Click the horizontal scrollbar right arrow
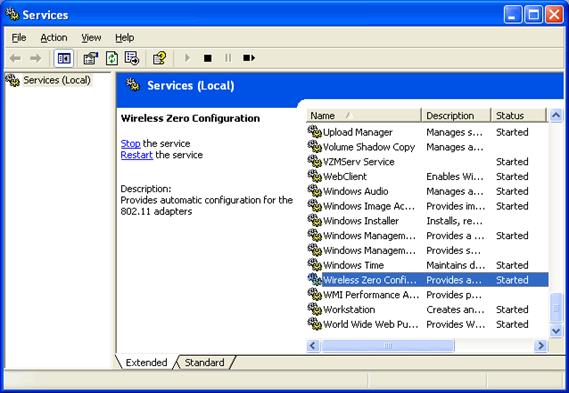Screen dimensions: 569x393 [x=541, y=346]
